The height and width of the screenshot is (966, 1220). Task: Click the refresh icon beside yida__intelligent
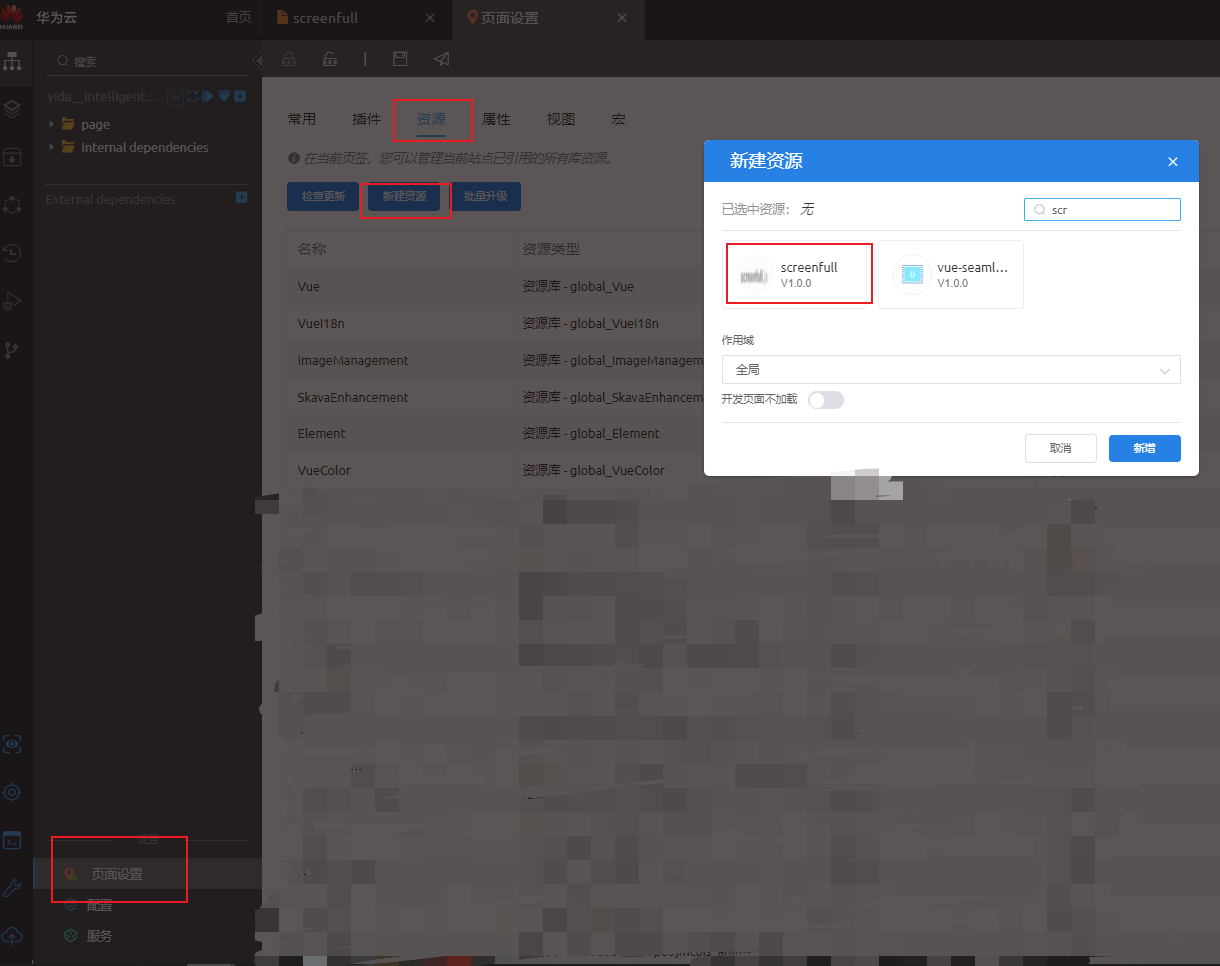[x=192, y=96]
